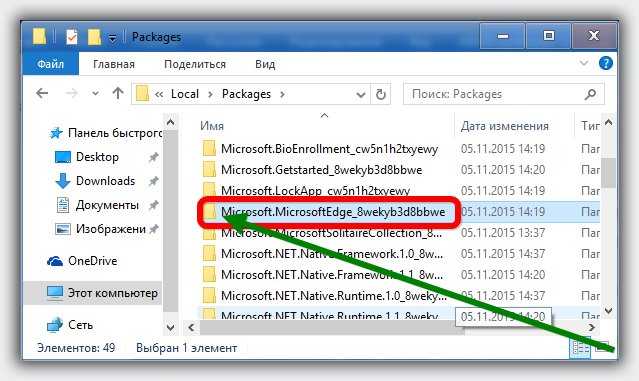Image resolution: width=639 pixels, height=381 pixels.
Task: Click folder icon of Microsoft.BioEnrollment row
Action: coord(209,149)
